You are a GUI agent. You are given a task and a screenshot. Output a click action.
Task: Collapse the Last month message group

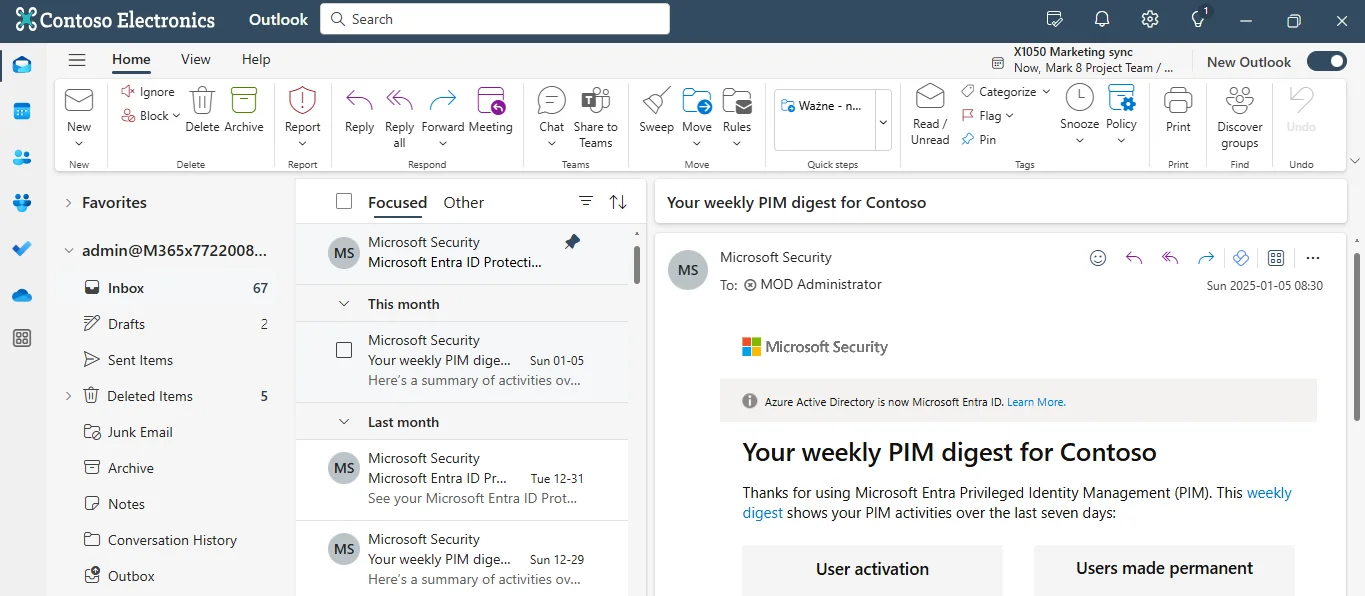(344, 422)
